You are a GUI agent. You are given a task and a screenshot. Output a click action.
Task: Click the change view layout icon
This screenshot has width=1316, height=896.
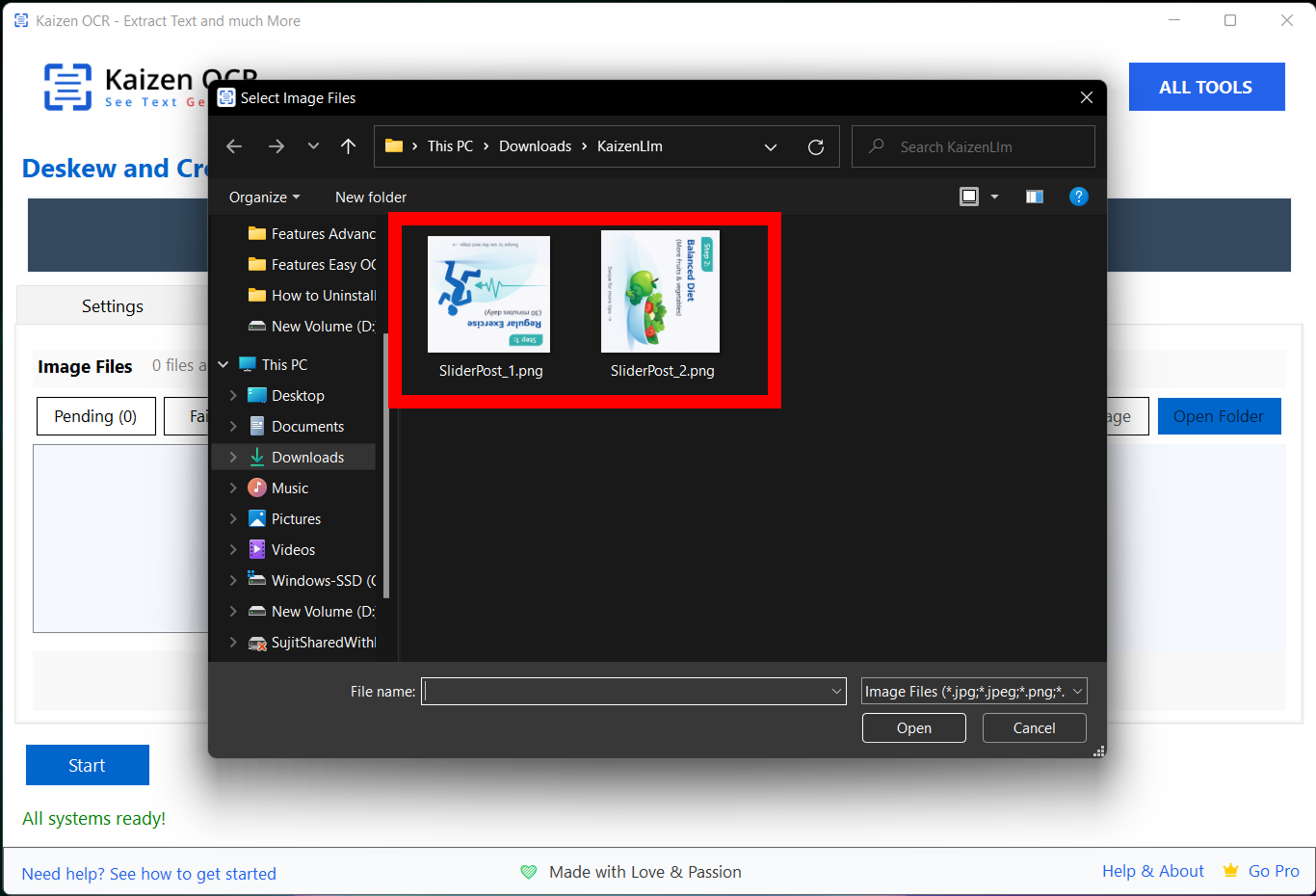(x=969, y=197)
